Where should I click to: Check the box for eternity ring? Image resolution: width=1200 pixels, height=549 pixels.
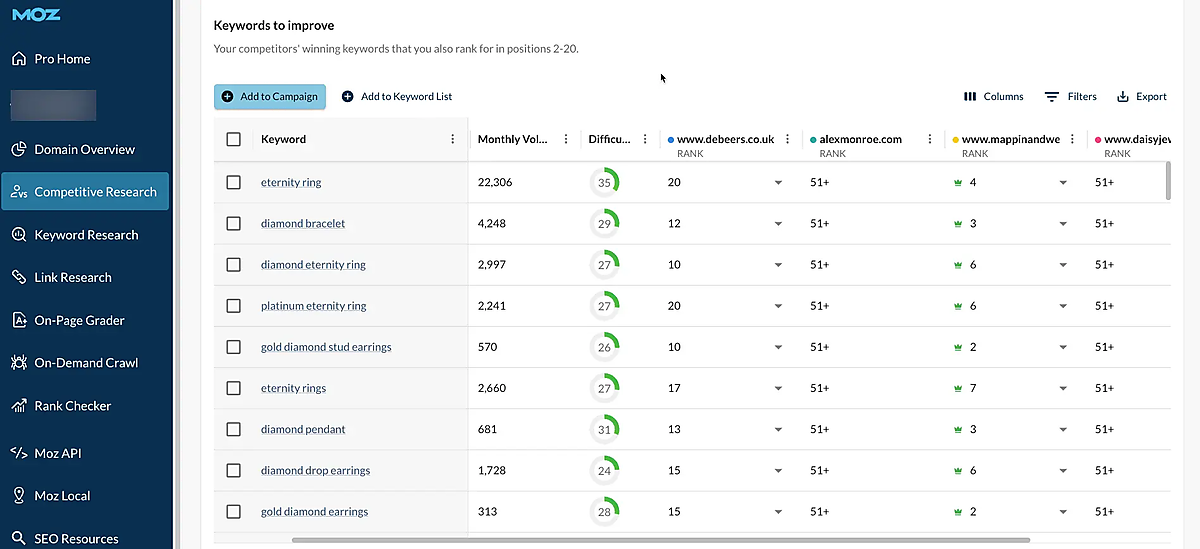[234, 183]
